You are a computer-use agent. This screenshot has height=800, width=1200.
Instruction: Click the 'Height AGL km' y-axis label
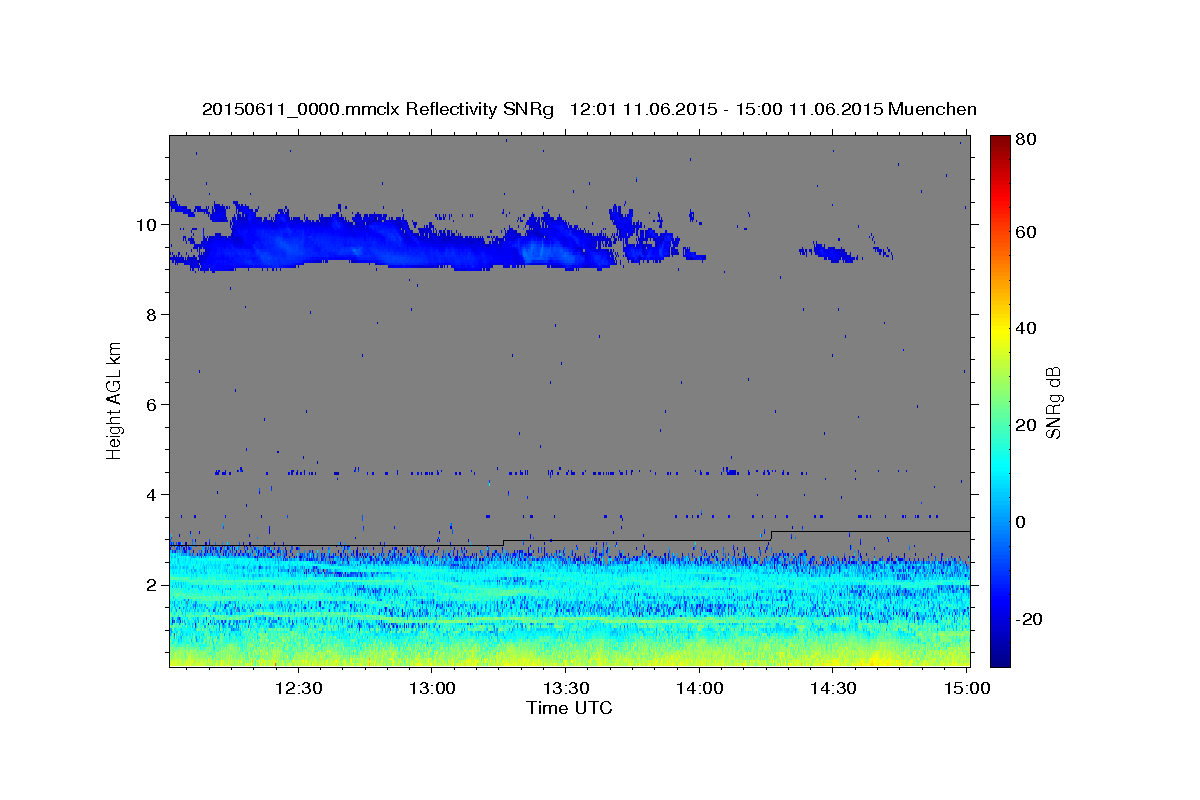pos(114,400)
